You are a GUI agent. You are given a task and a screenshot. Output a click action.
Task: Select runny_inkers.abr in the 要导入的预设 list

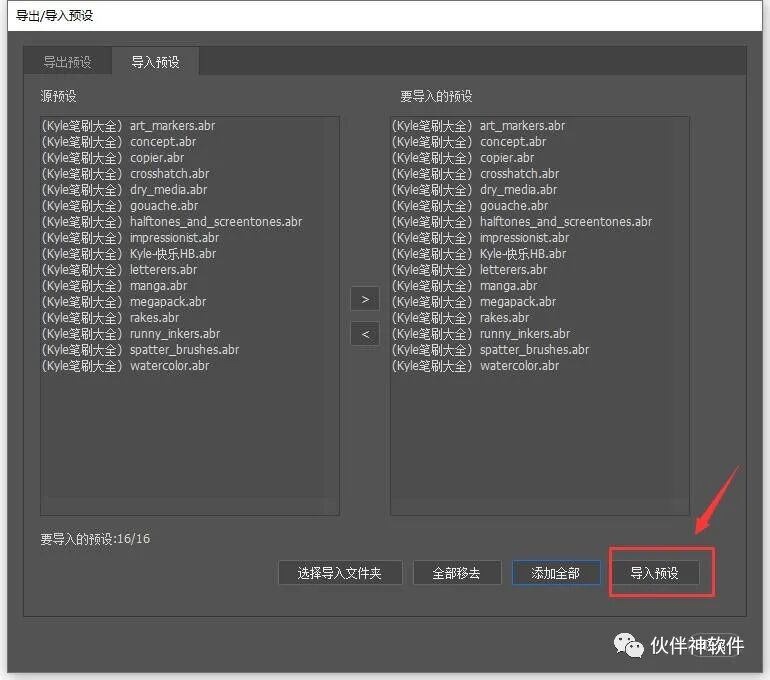[481, 334]
